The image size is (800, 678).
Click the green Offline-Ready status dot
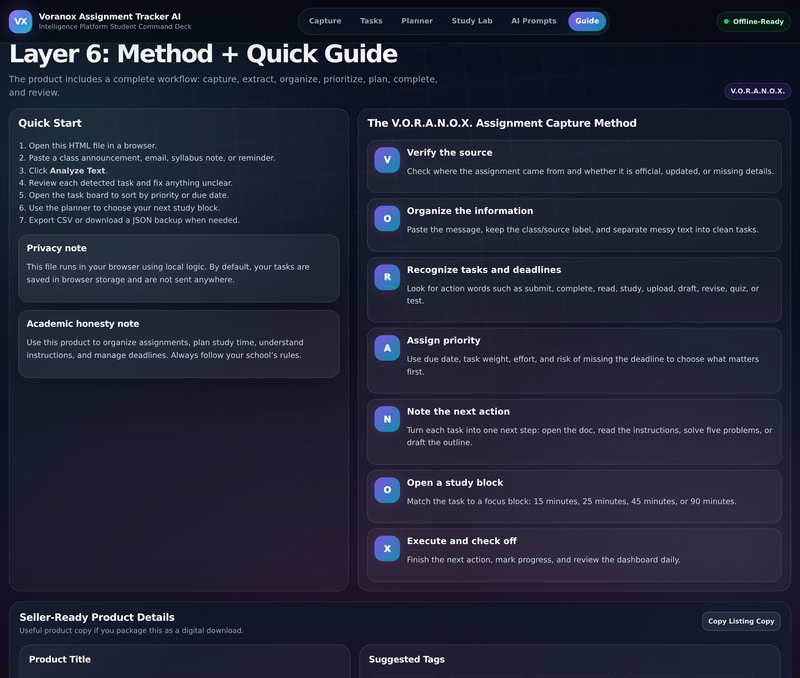pyautogui.click(x=726, y=21)
